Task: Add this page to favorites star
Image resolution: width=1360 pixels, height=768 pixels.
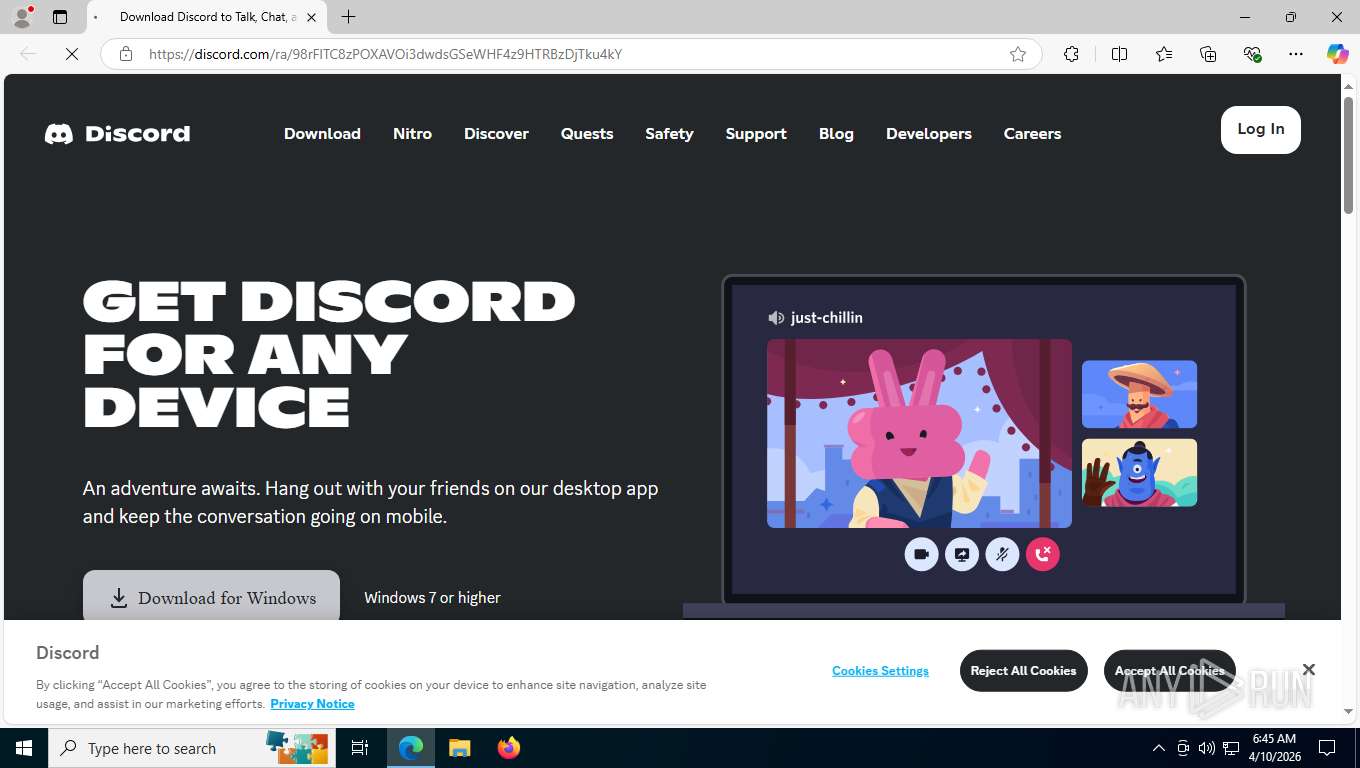Action: point(1018,54)
